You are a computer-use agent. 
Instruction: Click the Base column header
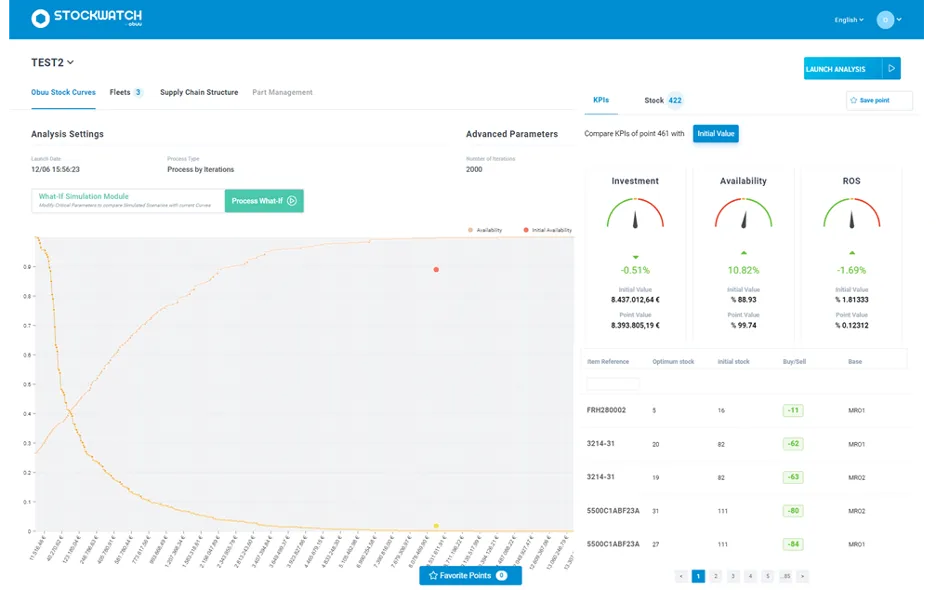click(x=855, y=362)
